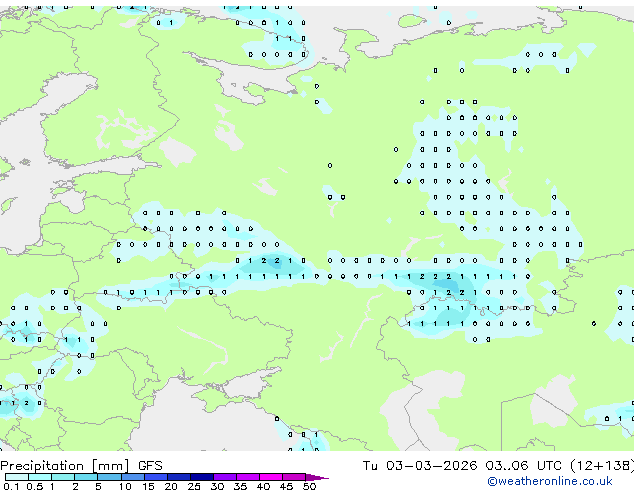Image resolution: width=634 pixels, height=490 pixels.
Task: Click the forecast date 'Tu 03-03-2026'
Action: tap(420, 466)
